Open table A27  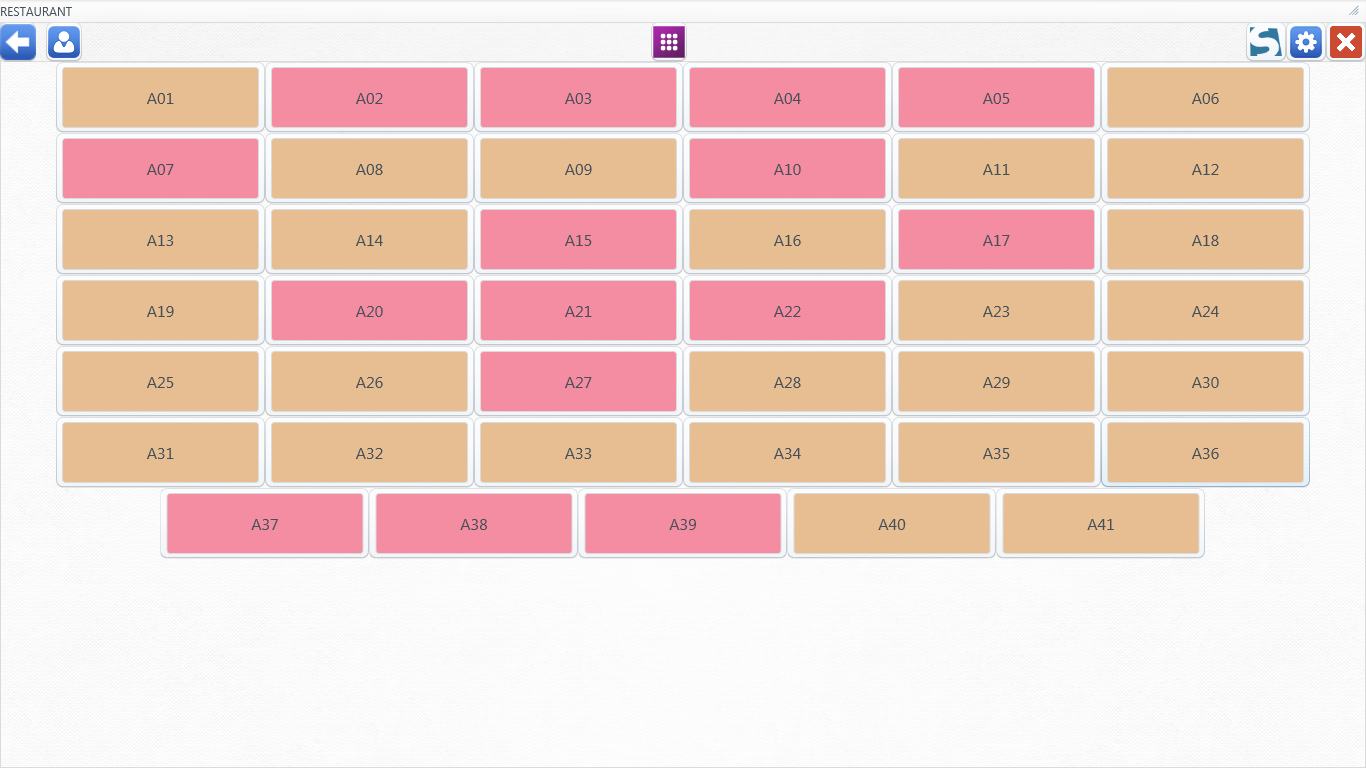coord(578,382)
